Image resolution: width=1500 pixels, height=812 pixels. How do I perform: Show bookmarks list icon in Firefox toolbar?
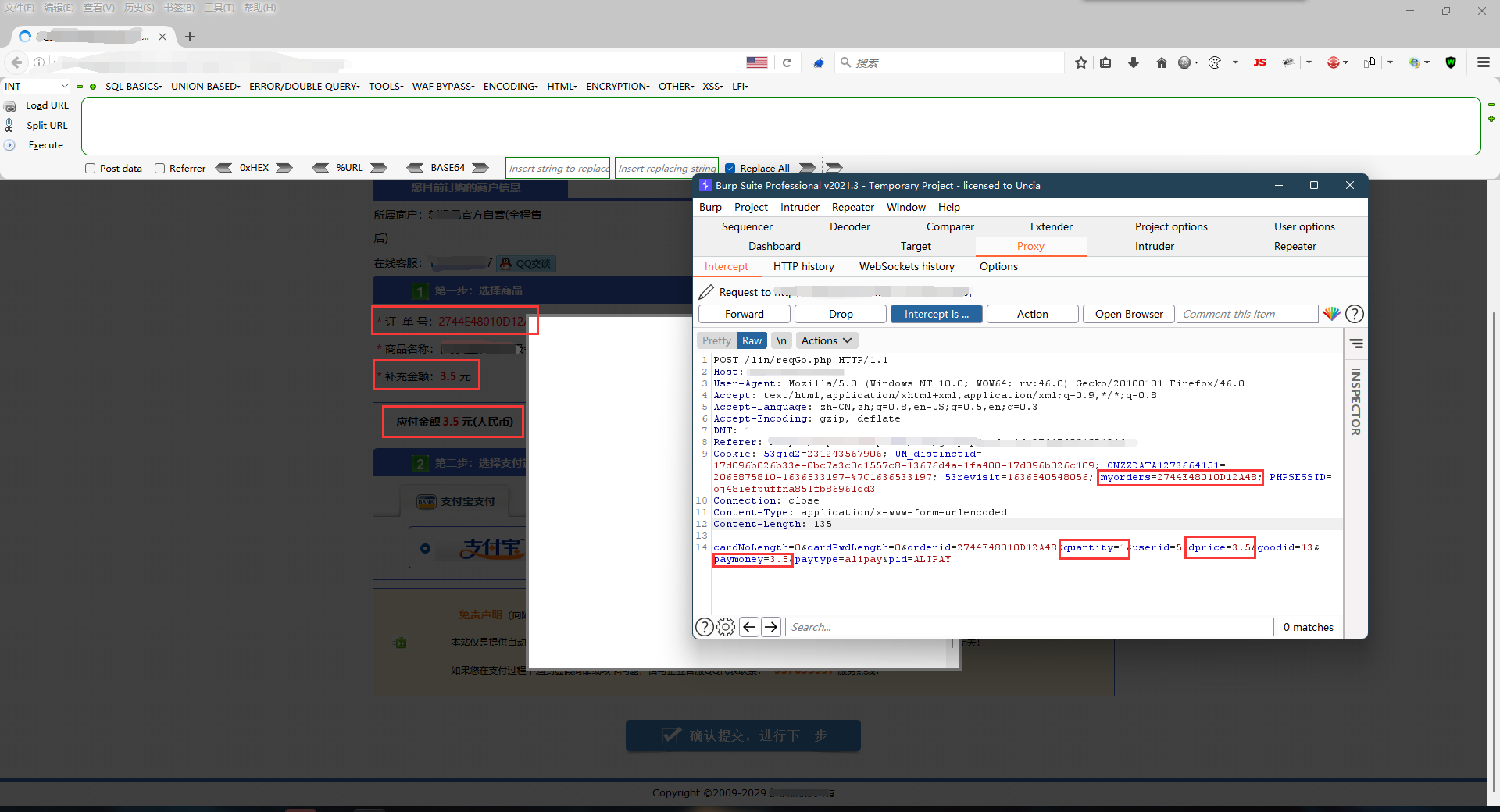point(1105,62)
